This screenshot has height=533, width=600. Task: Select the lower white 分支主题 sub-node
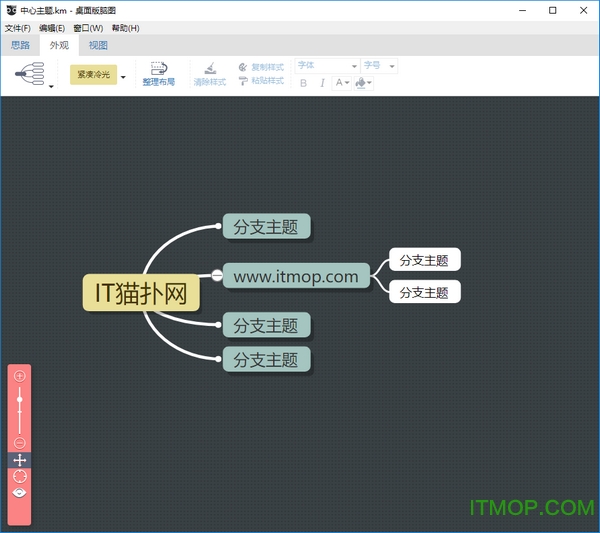tap(425, 292)
